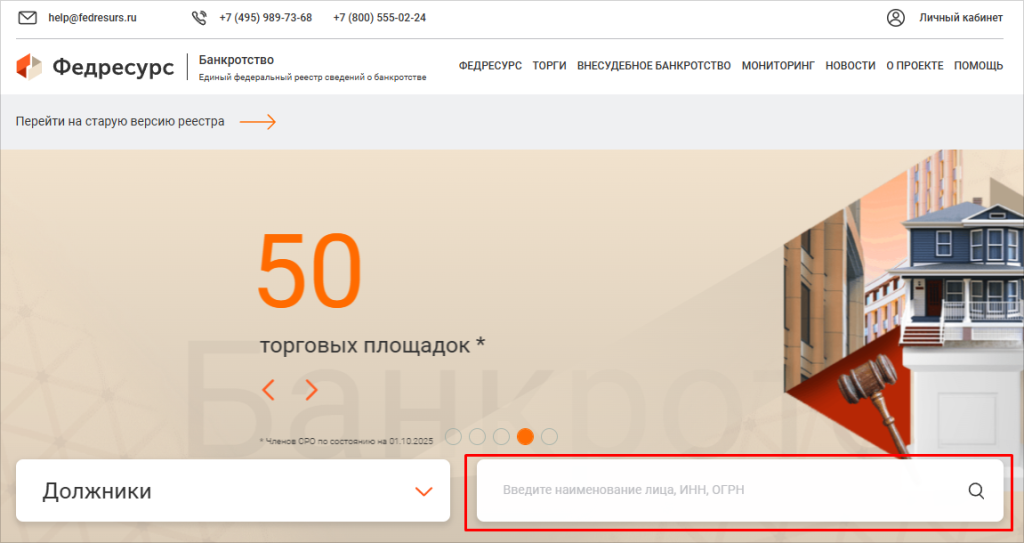Screen dimensions: 1024x543
Task: Select the last carousel dot
Action: [549, 436]
